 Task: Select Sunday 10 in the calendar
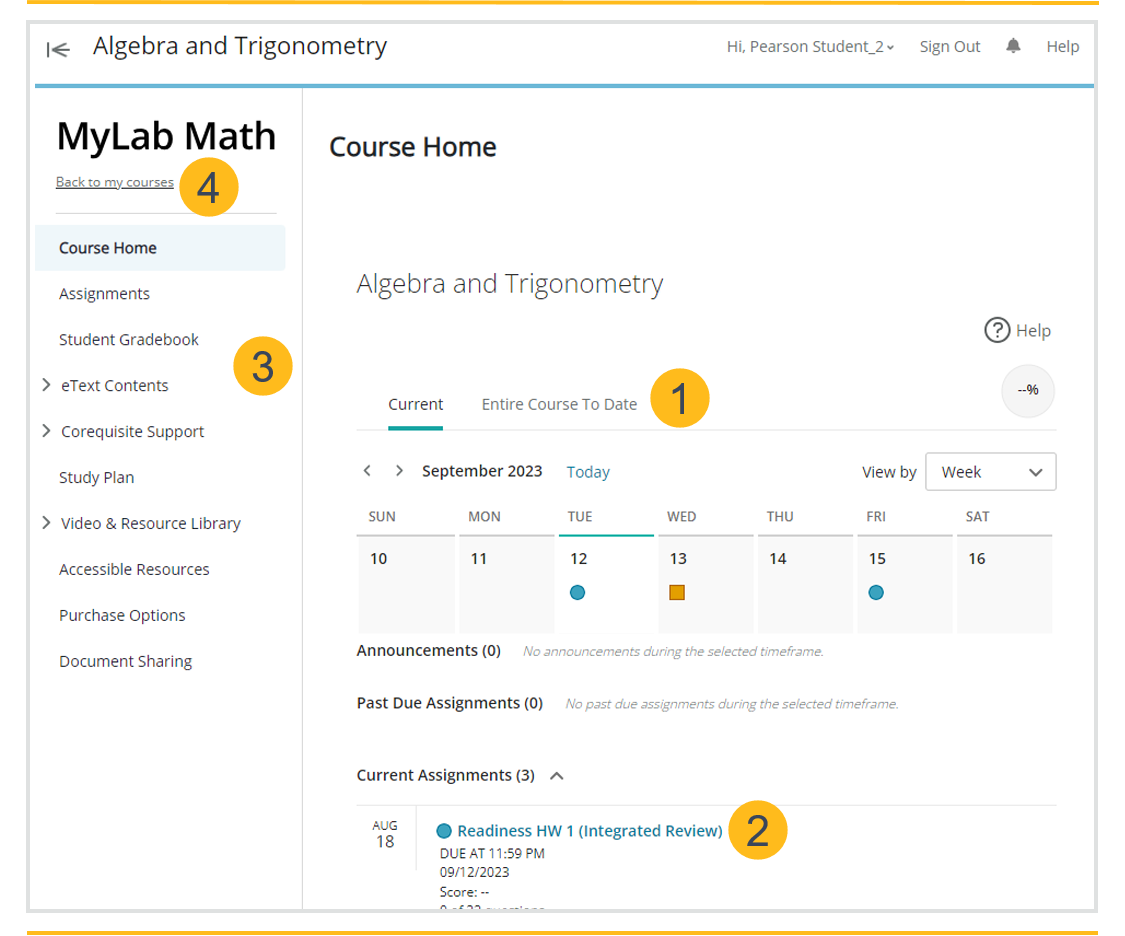point(406,586)
